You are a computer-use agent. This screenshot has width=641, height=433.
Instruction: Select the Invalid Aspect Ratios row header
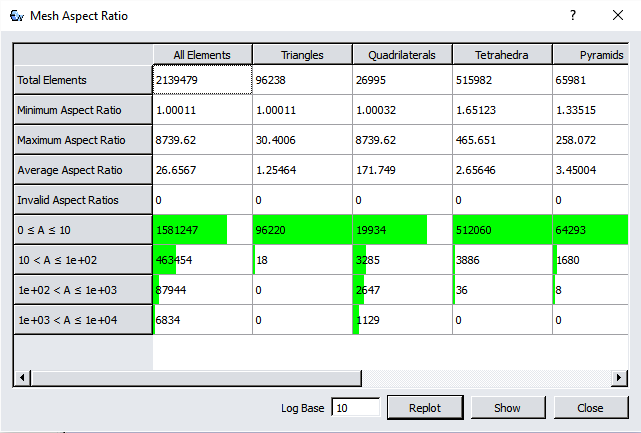pyautogui.click(x=82, y=200)
